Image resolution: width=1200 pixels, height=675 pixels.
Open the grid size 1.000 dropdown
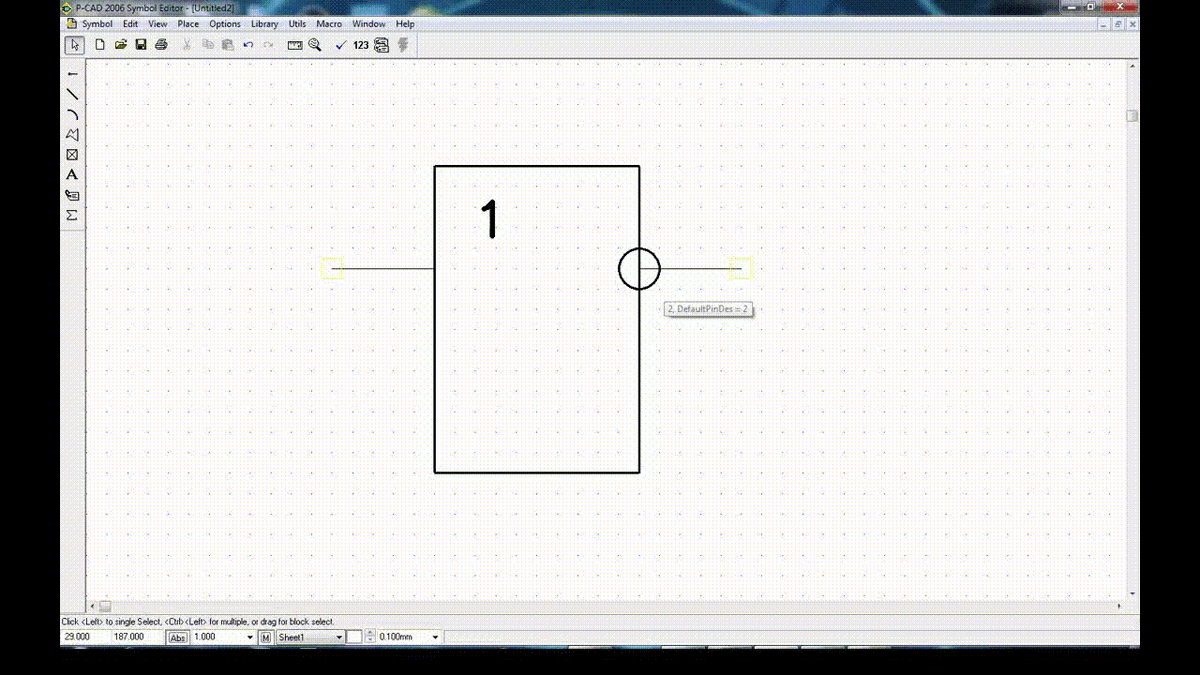pos(250,637)
